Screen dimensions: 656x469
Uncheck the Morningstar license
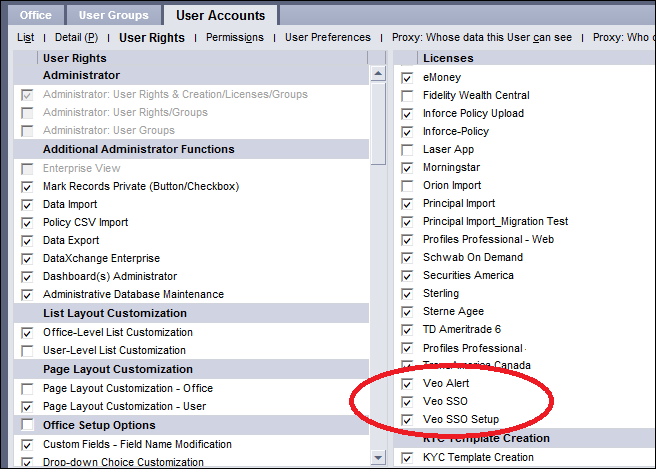pyautogui.click(x=407, y=168)
